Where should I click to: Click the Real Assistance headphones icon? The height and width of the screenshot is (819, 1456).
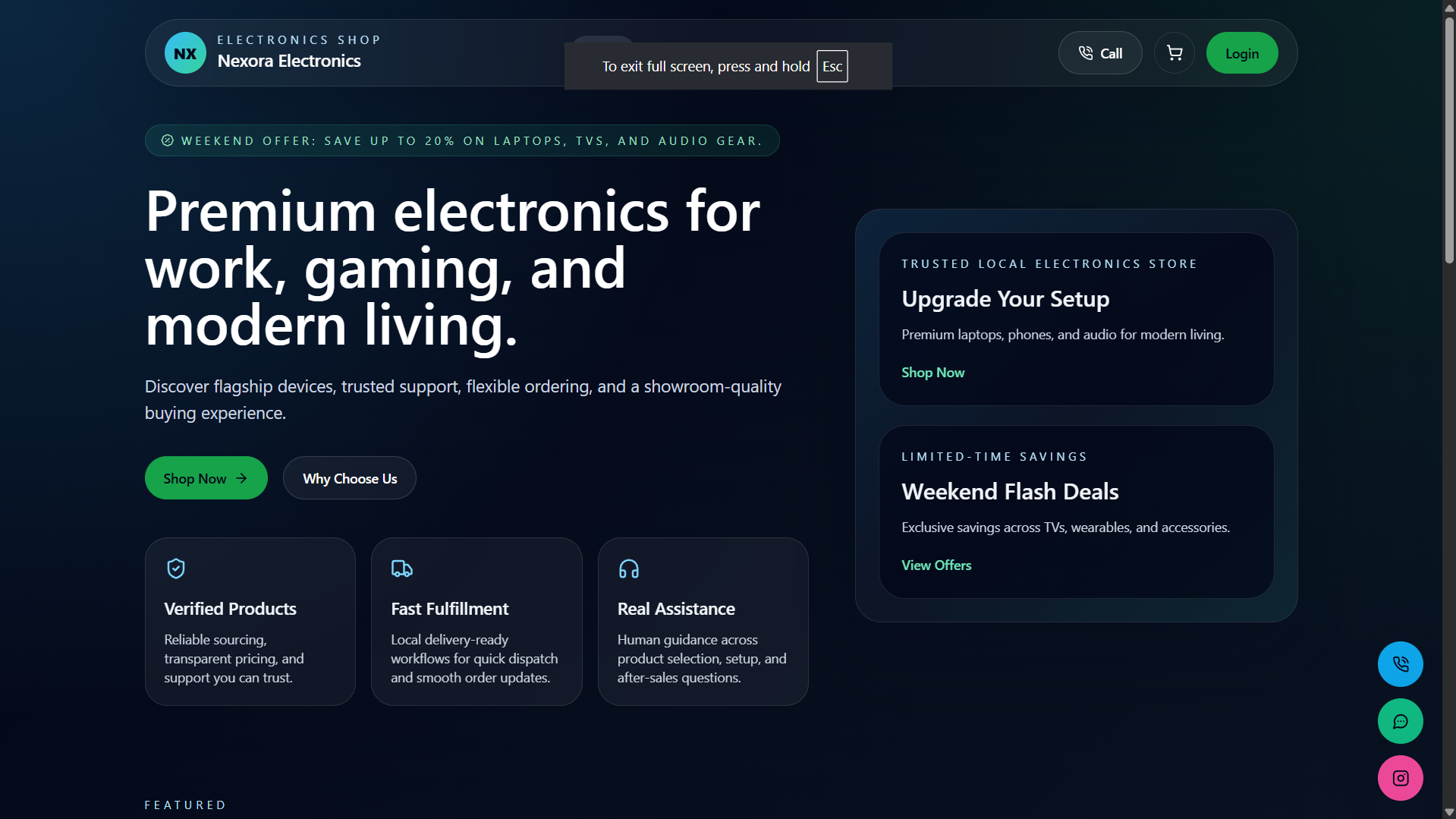(628, 568)
